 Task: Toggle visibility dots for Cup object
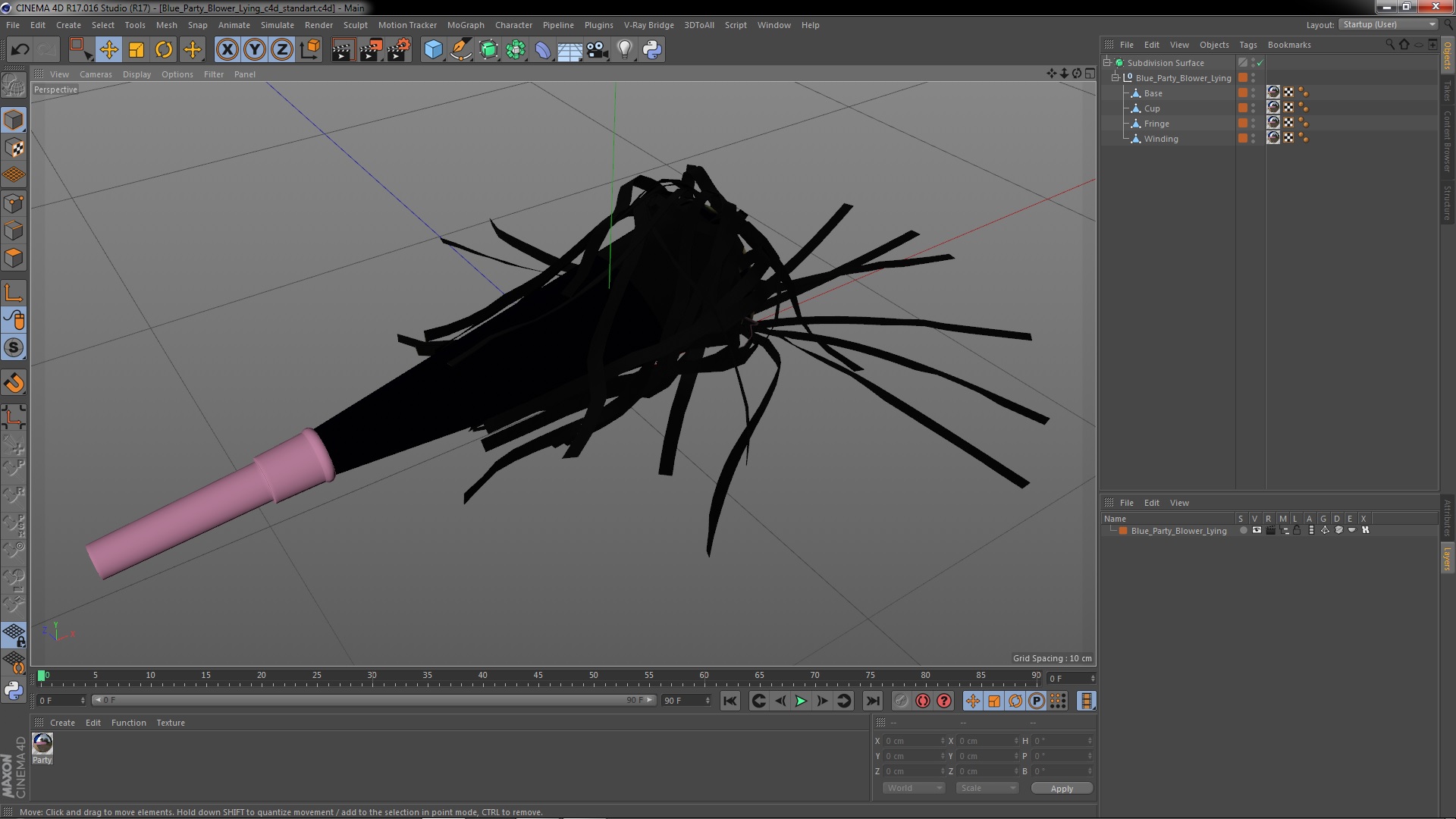1253,108
